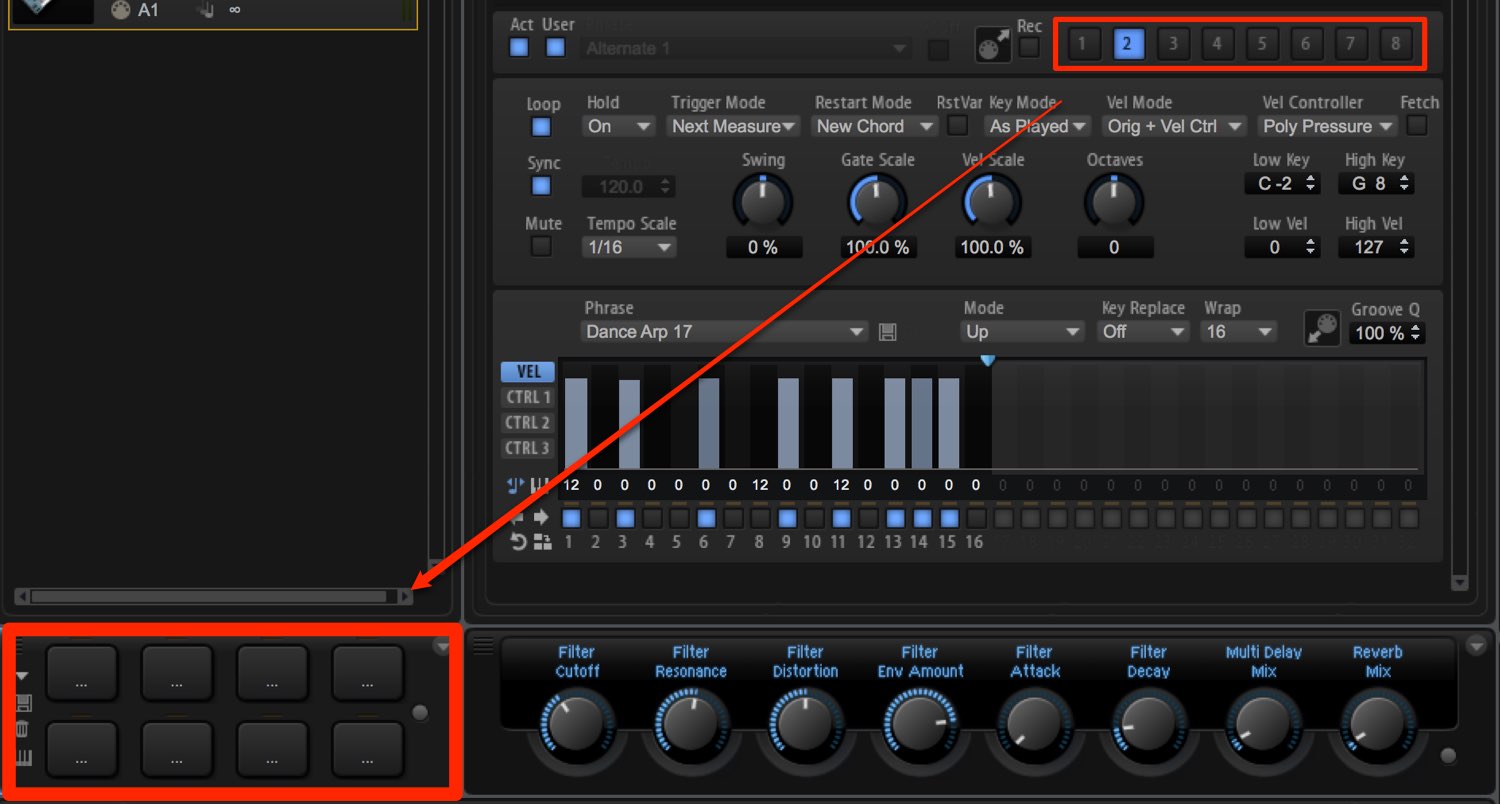Toggle the Act checkbox
This screenshot has height=804, width=1500.
click(519, 47)
